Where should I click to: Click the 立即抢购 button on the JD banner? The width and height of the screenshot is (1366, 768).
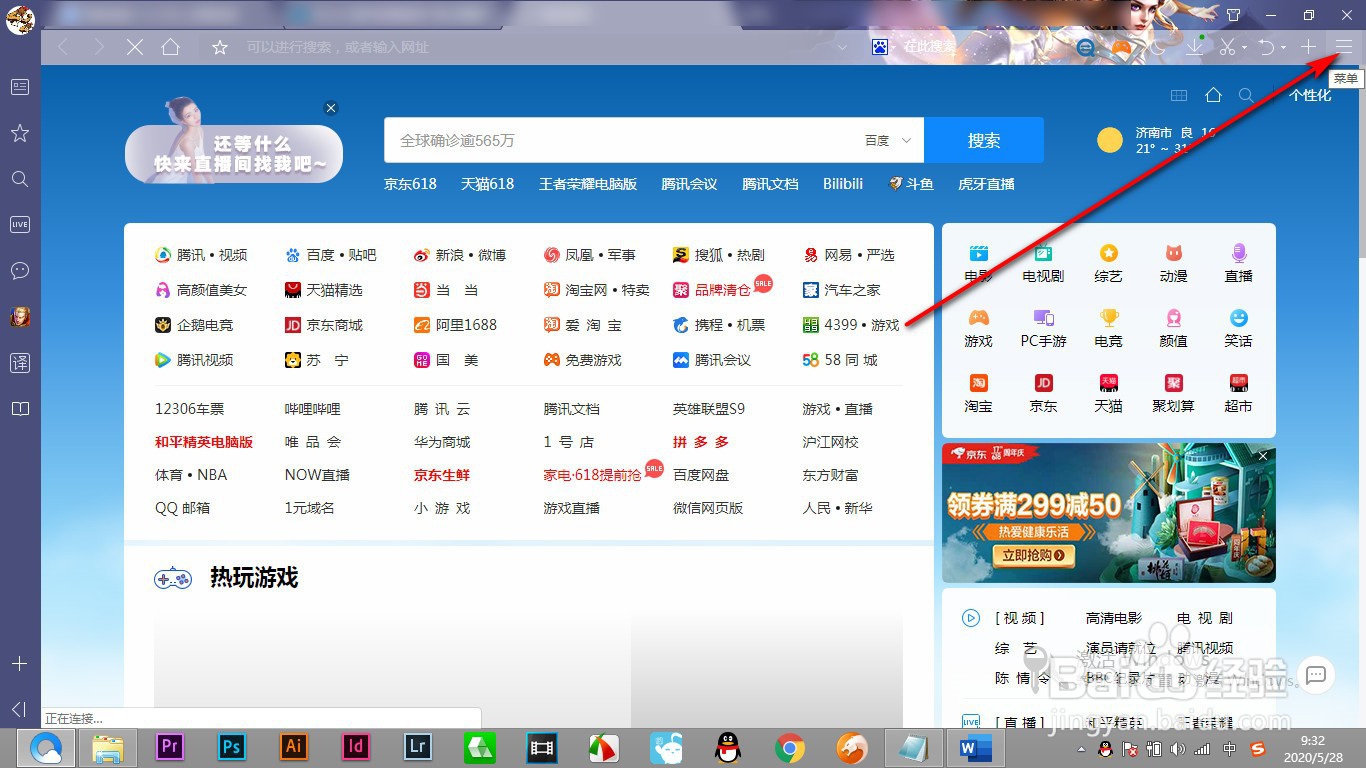pyautogui.click(x=1036, y=556)
